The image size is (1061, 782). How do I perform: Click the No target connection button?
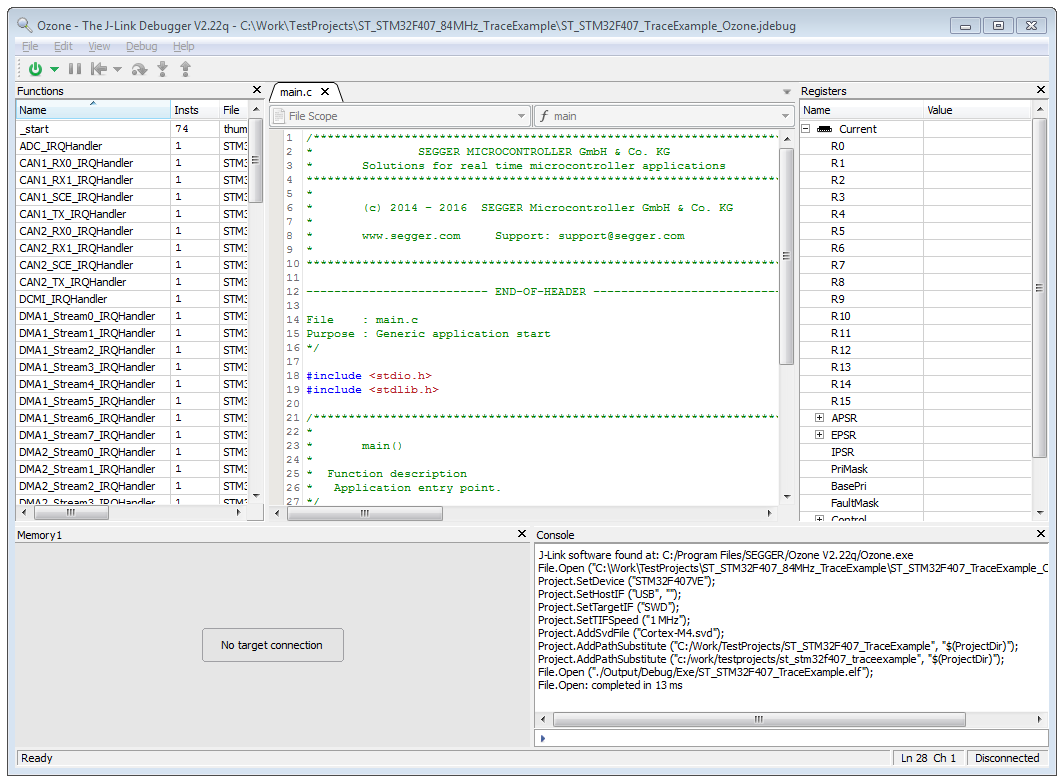(272, 645)
